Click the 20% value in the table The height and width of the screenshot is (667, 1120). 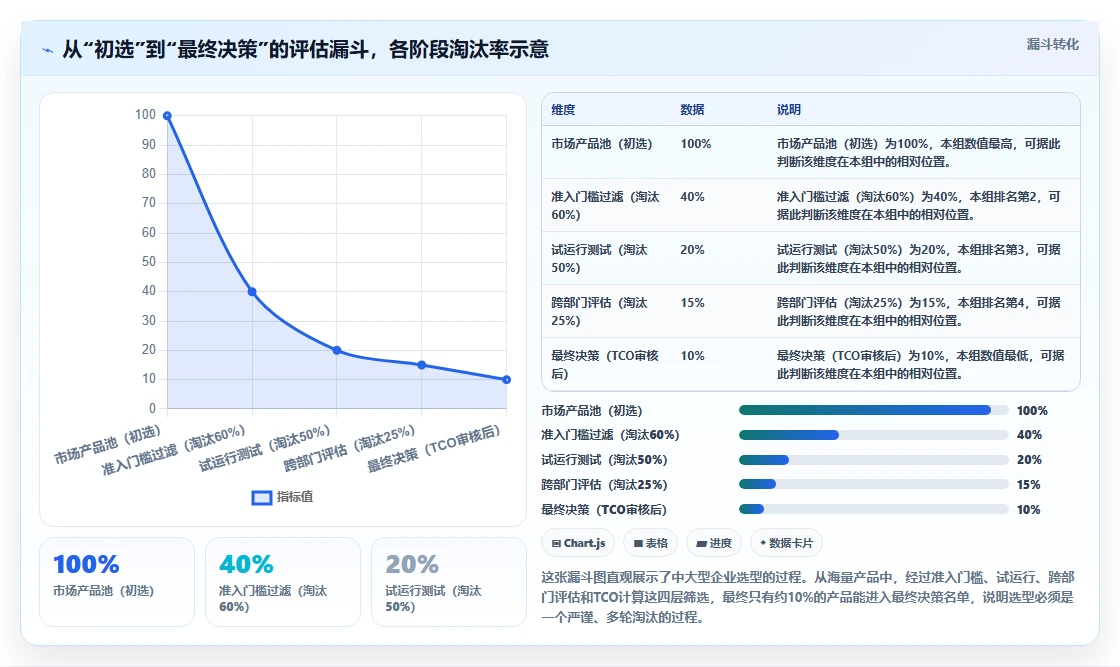click(x=692, y=249)
